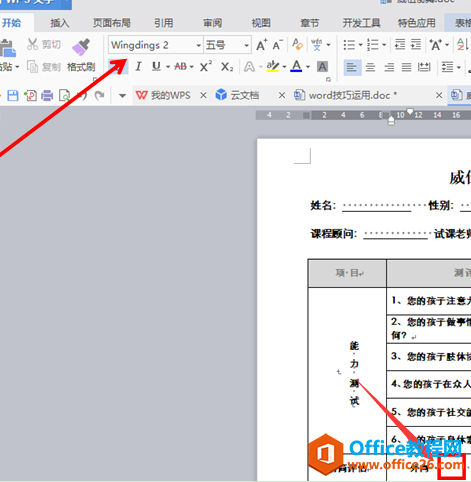Click the sort A-Z icon
This screenshot has height=482, width=471.
tap(461, 45)
